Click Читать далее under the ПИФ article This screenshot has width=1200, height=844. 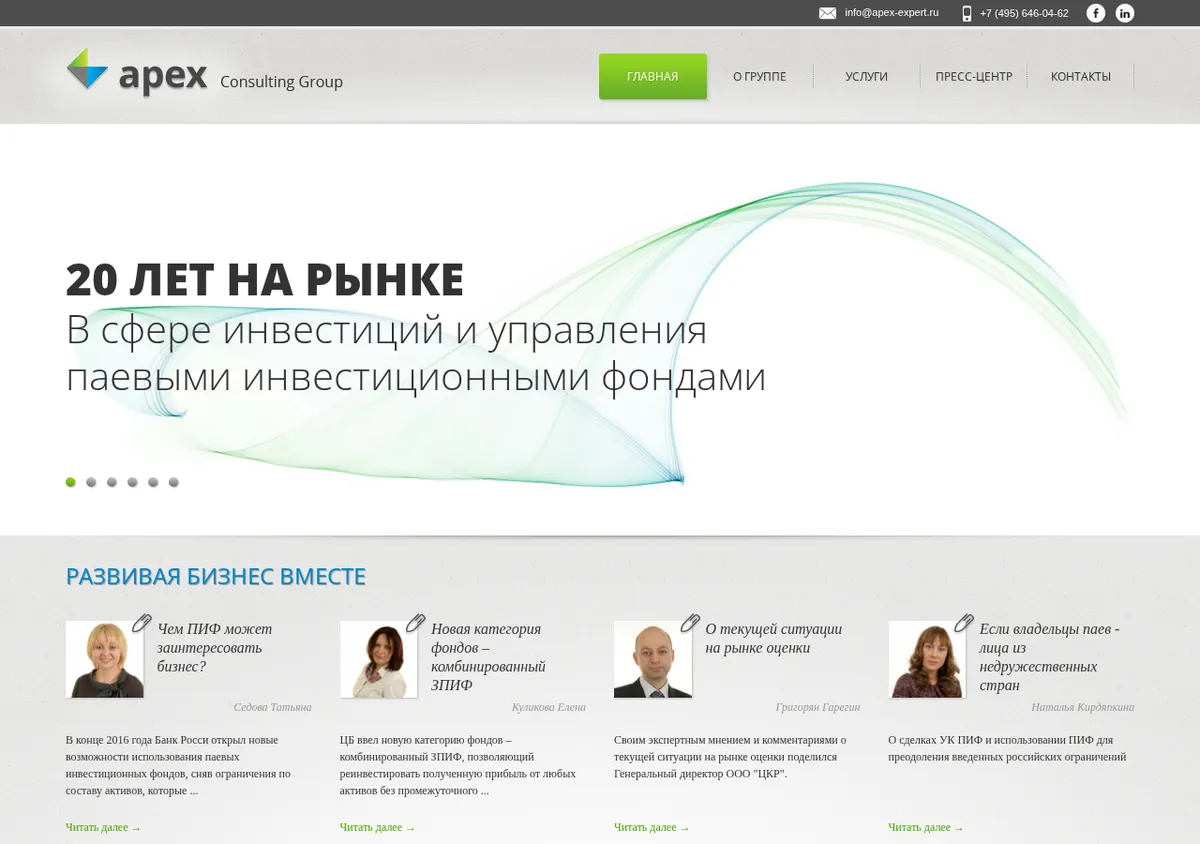103,827
